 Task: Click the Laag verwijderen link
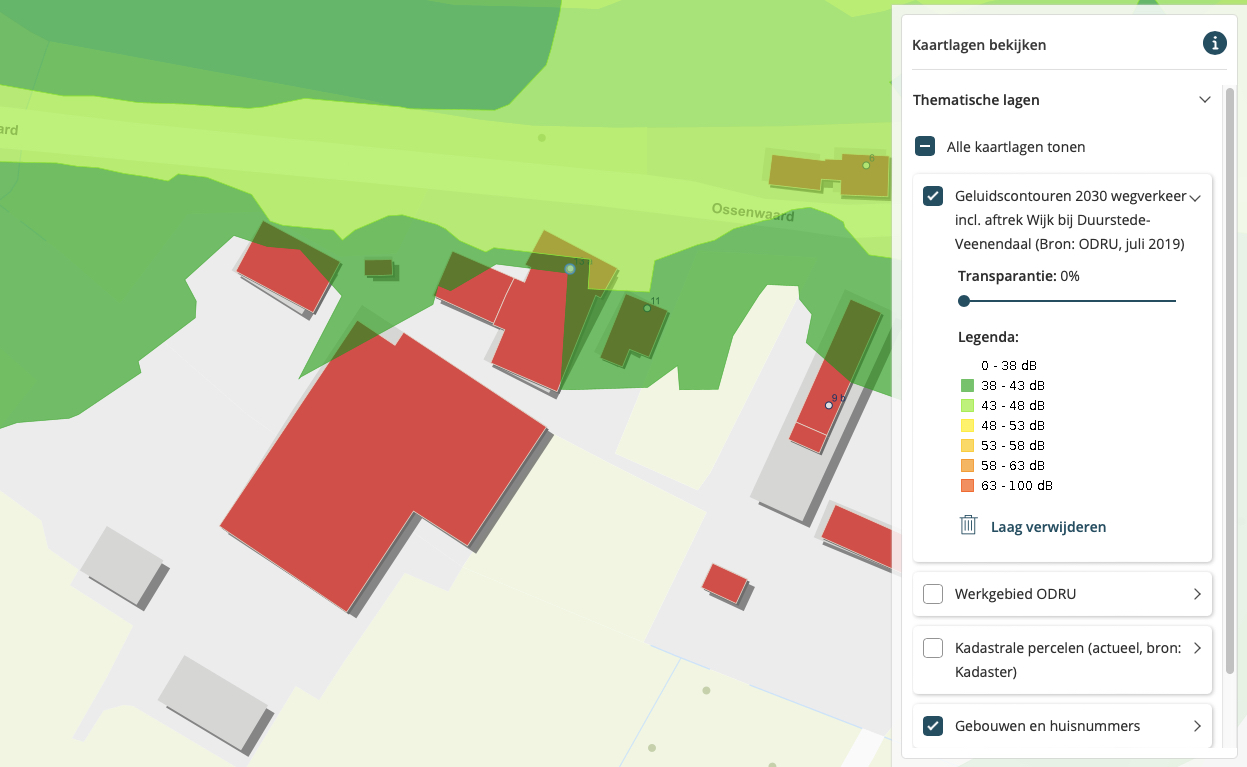click(x=1048, y=527)
